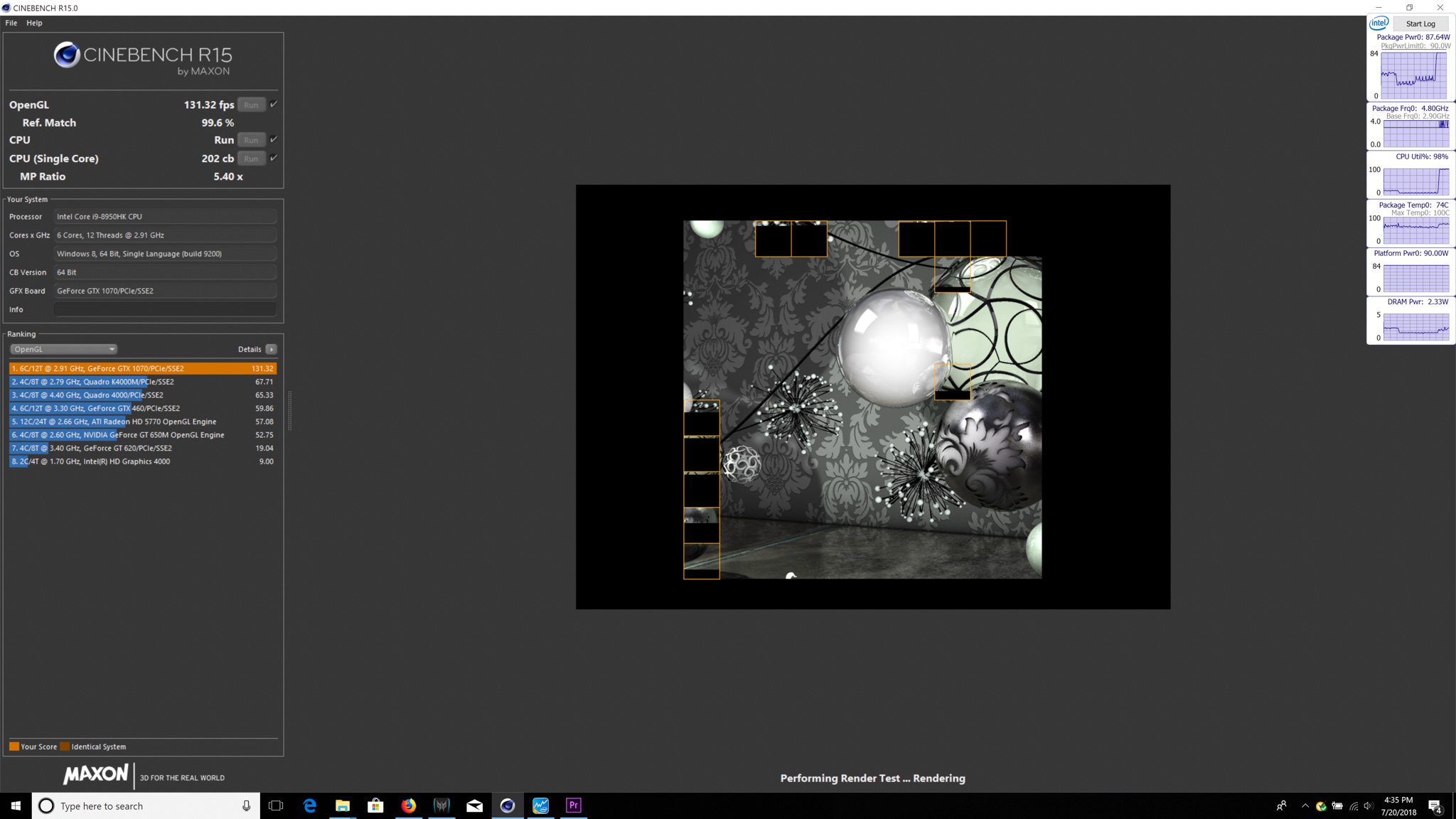The image size is (1456, 819).
Task: Click the OS value Windows 8 field
Action: [165, 254]
